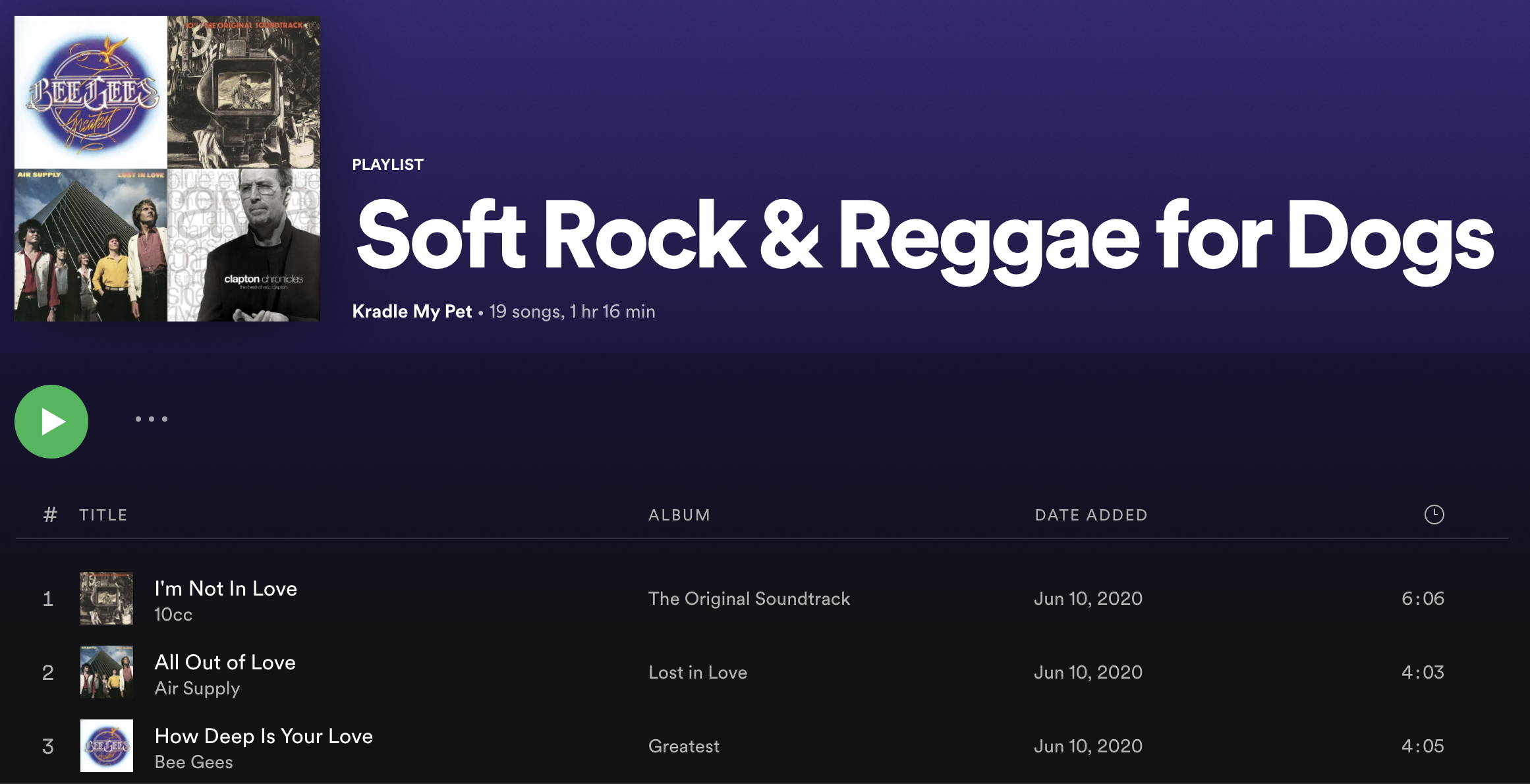Click the PLAYLIST label above the title
1530x784 pixels.
click(x=387, y=165)
